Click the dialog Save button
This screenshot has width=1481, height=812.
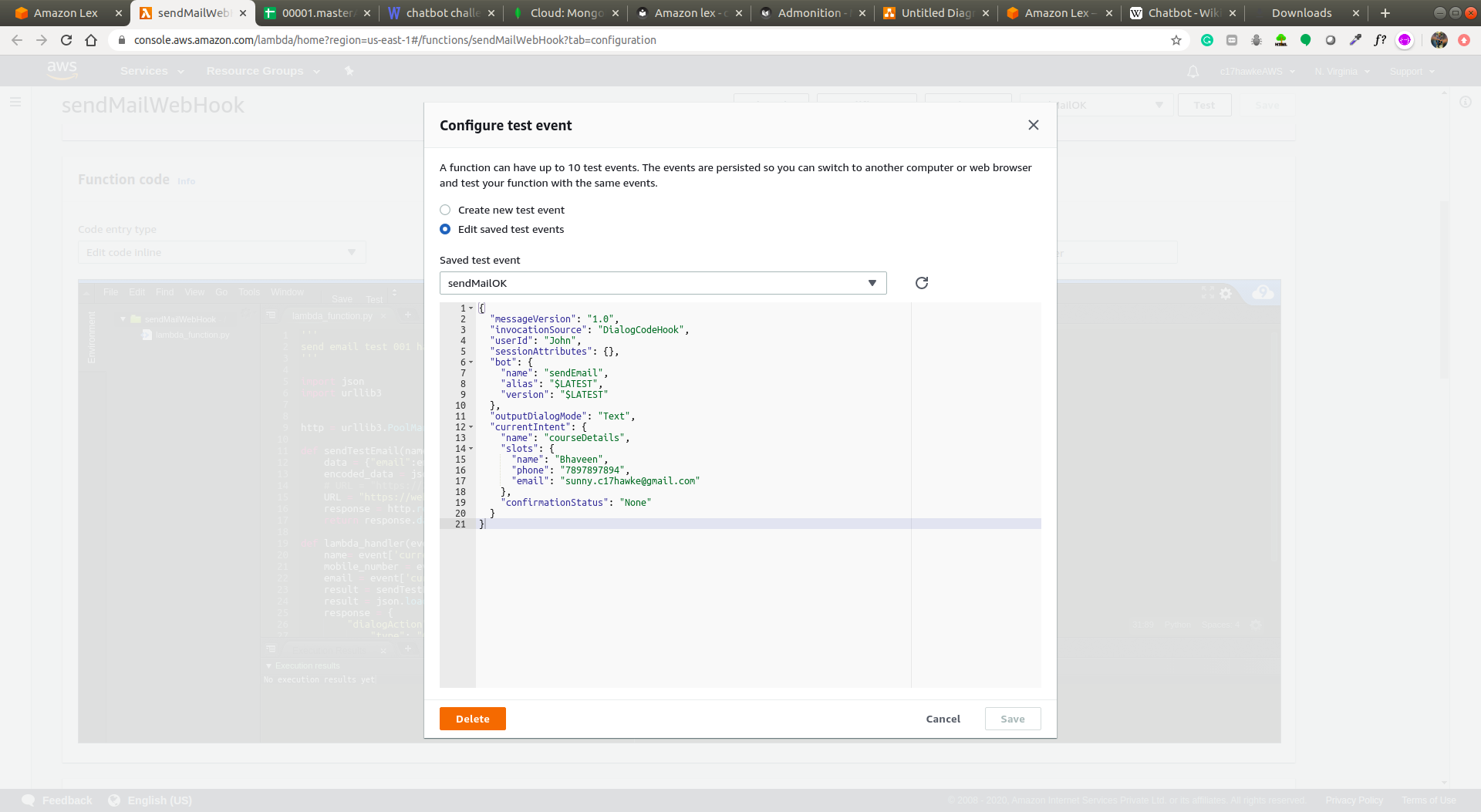[x=1013, y=719]
